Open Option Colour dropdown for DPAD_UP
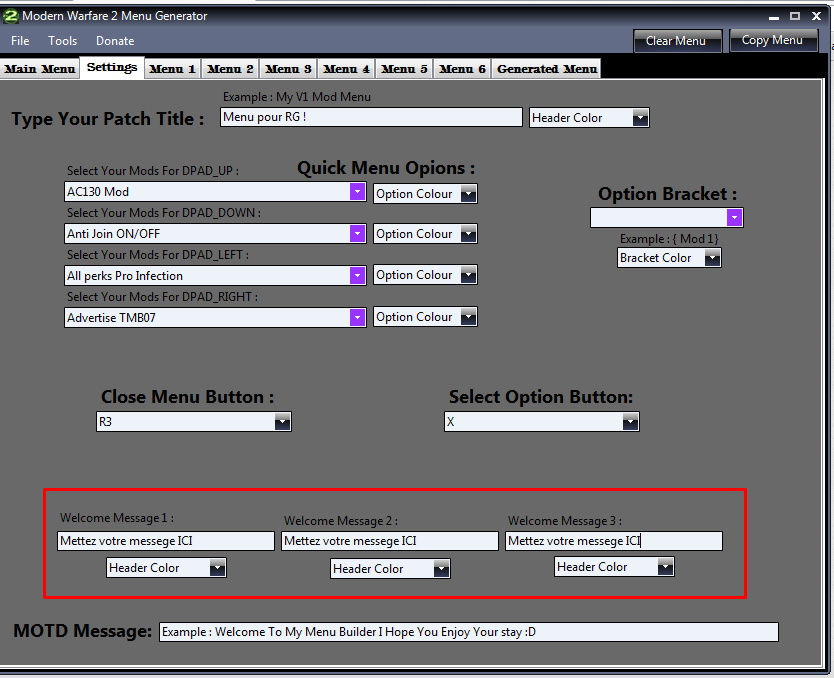The width and height of the screenshot is (834, 678). point(425,194)
